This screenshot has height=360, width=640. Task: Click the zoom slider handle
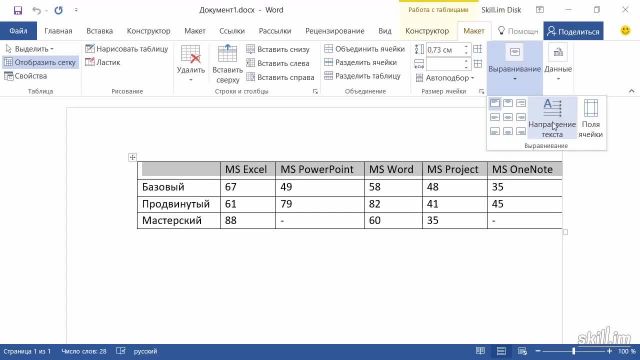[573, 351]
